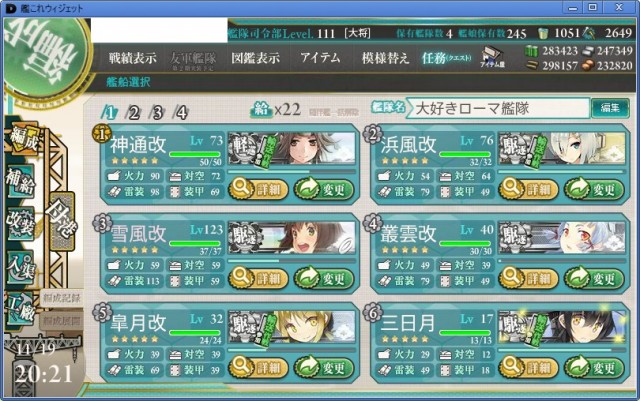The image size is (640, 401).
Task: Switch to fleet number 4 tab
Action: point(181,112)
